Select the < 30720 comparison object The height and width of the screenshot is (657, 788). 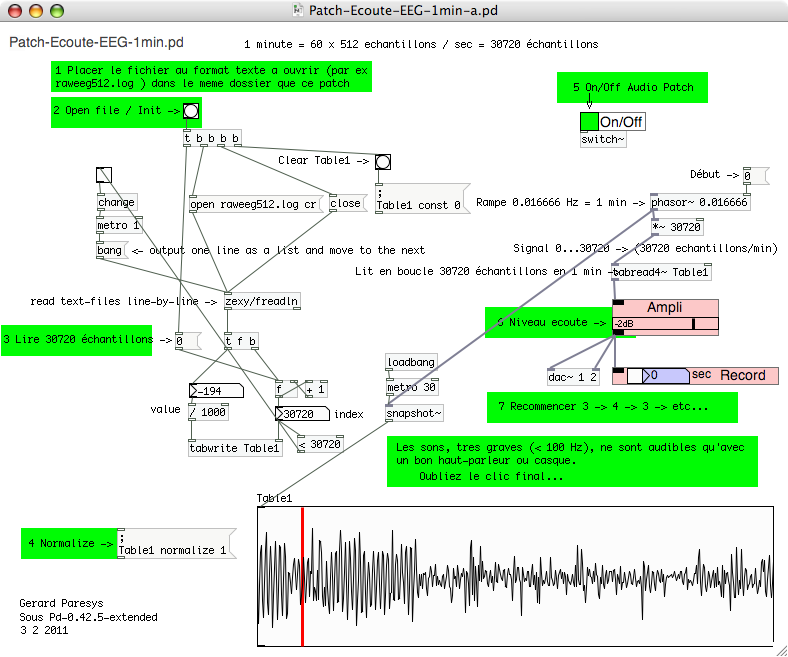320,444
